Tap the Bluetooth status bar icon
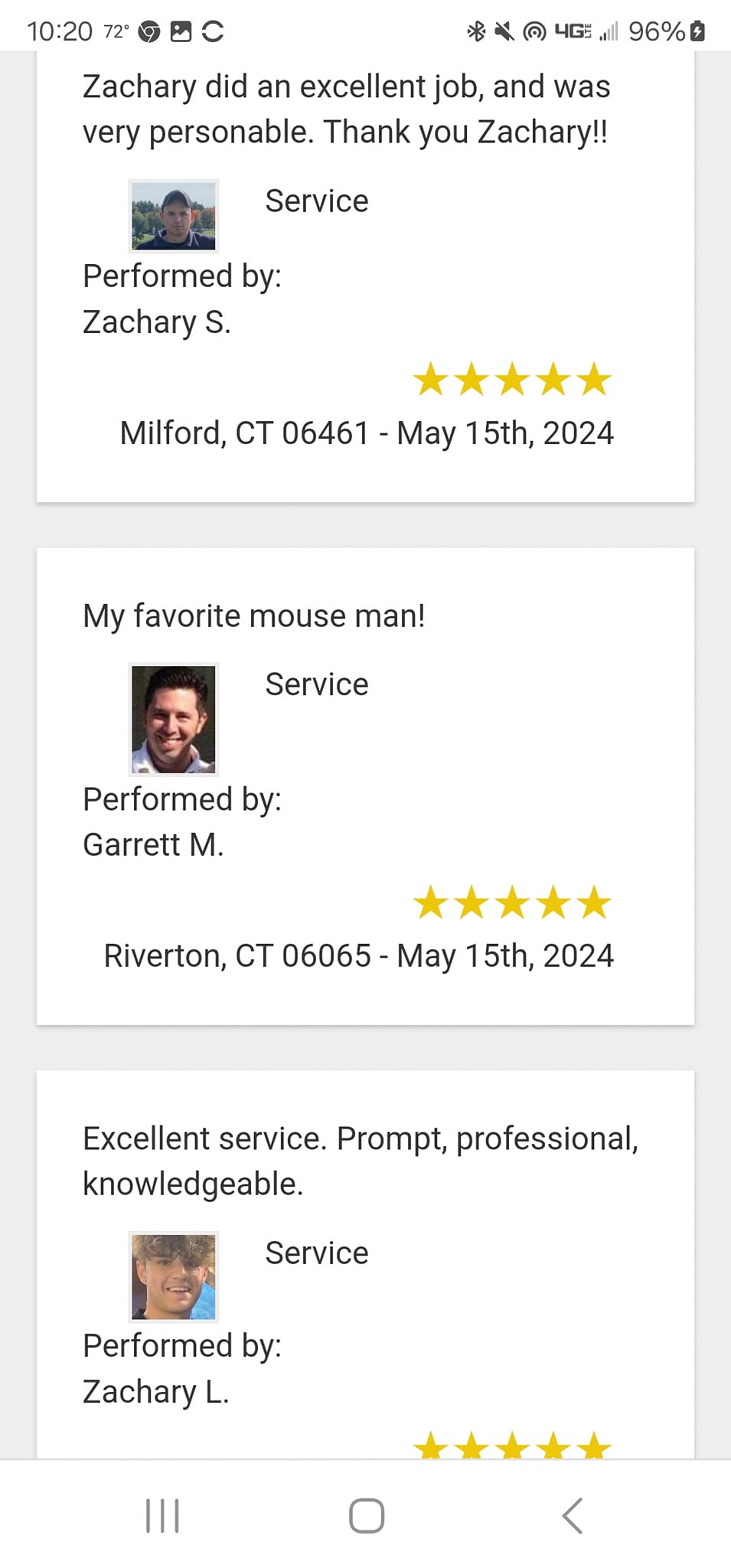The height and width of the screenshot is (1568, 731). [476, 31]
